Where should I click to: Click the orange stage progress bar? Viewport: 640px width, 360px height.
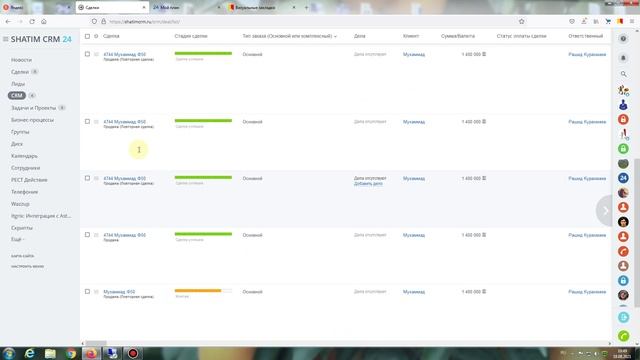pyautogui.click(x=203, y=291)
